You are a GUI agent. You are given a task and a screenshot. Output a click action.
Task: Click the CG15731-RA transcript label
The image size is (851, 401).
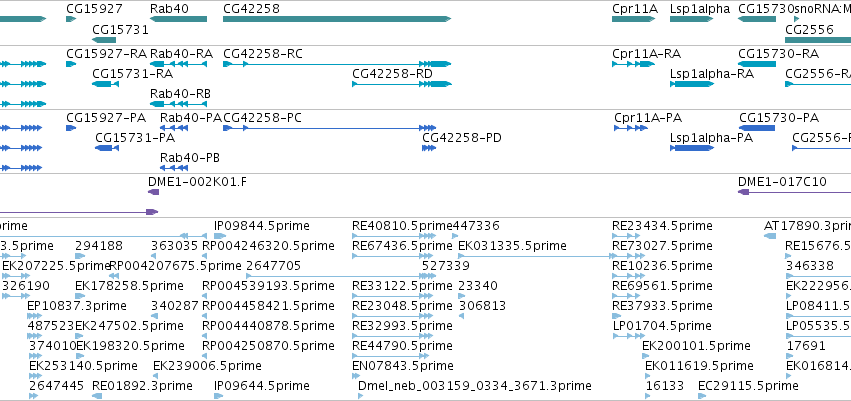coord(132,74)
